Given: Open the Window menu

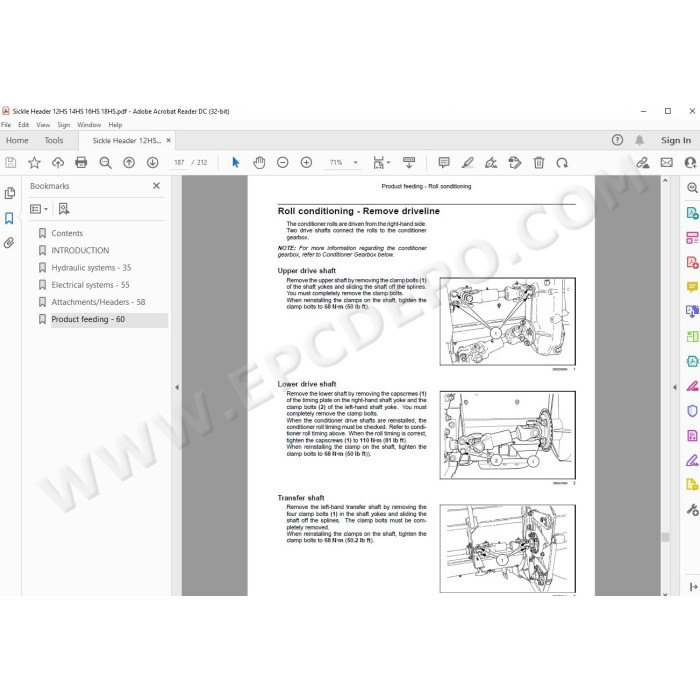Looking at the screenshot, I should [x=89, y=125].
